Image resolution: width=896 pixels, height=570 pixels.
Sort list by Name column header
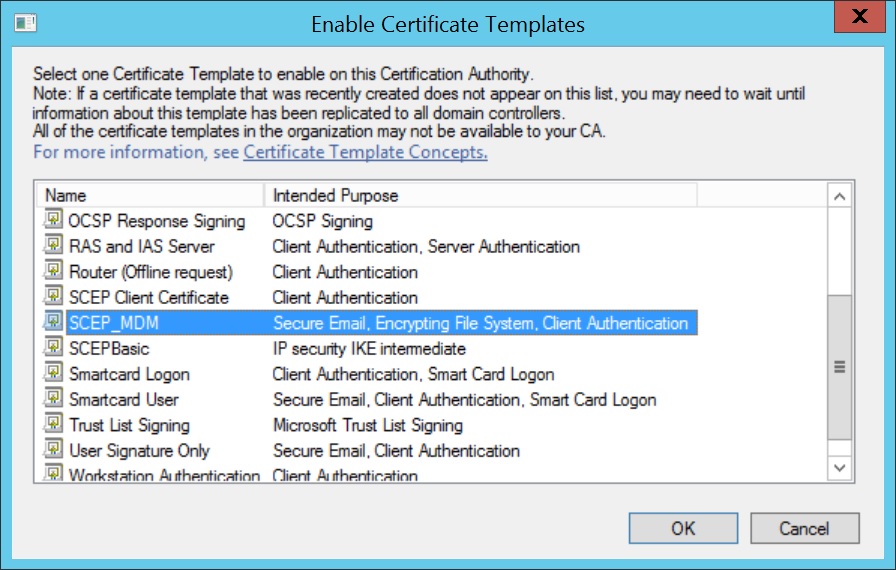pyautogui.click(x=150, y=195)
